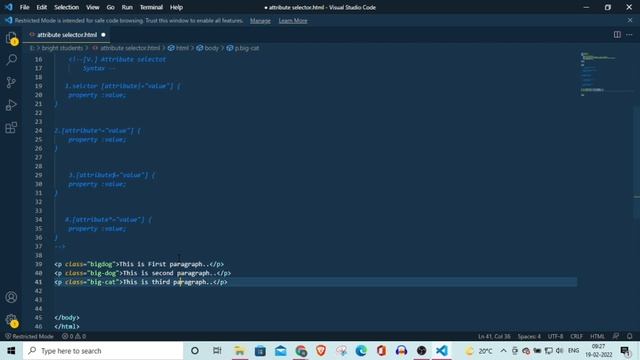Change the CRLF end of line sequence
The width and height of the screenshot is (640, 360).
tap(576, 336)
